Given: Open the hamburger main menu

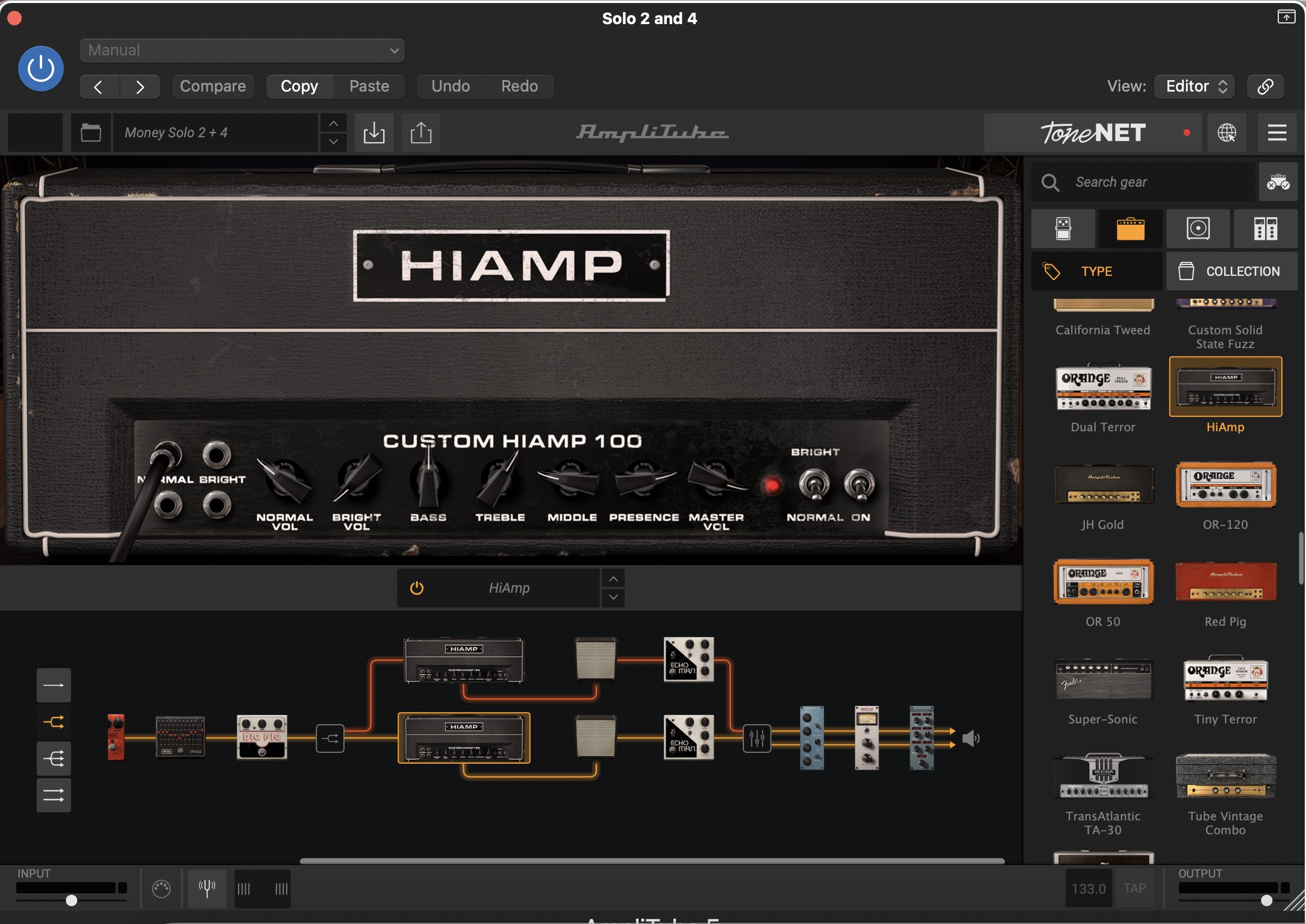Looking at the screenshot, I should [x=1277, y=133].
